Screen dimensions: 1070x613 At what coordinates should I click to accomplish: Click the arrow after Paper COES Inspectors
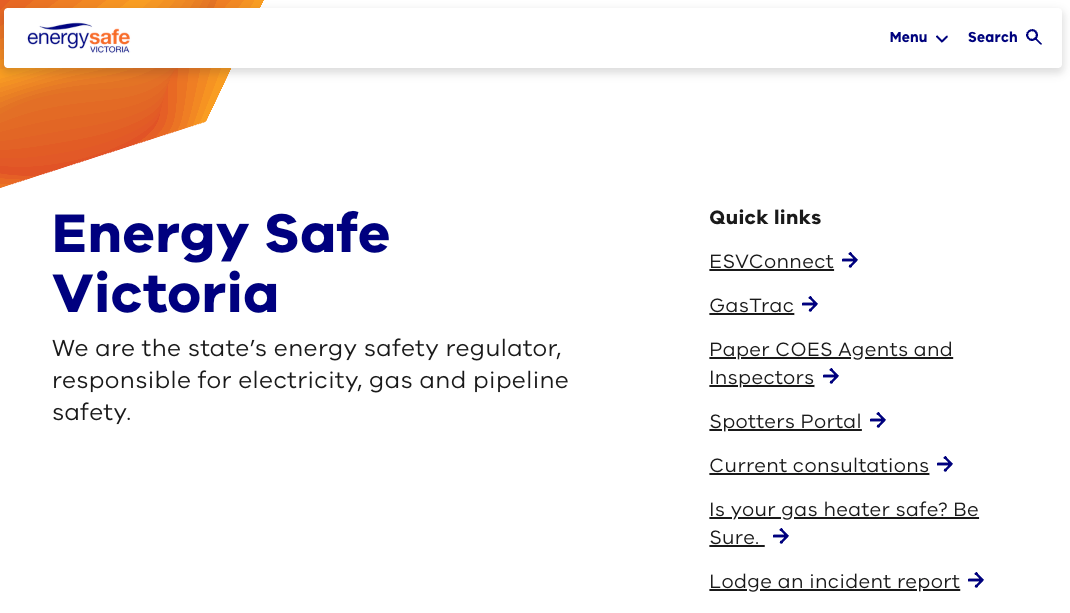(x=831, y=377)
